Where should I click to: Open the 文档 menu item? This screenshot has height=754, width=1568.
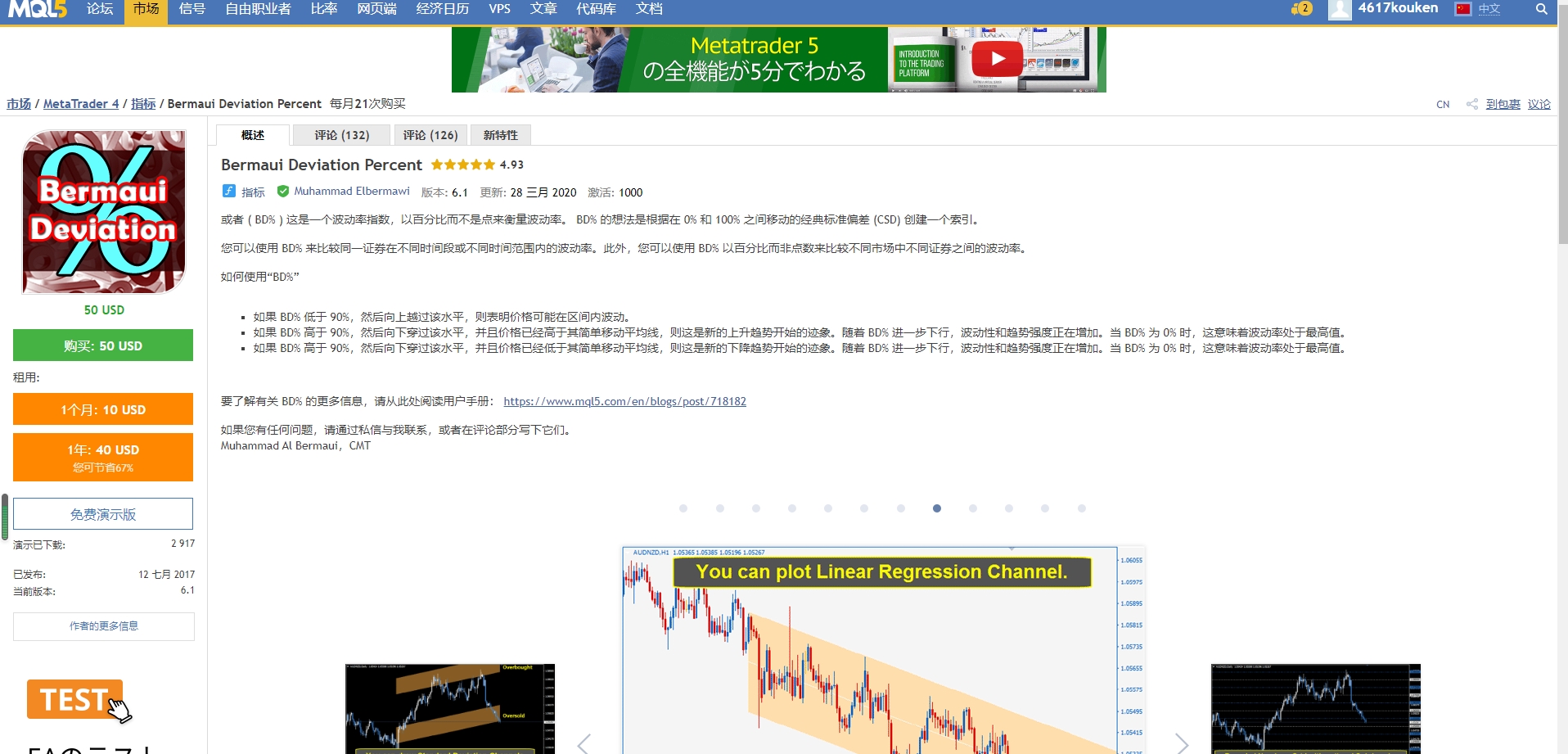click(649, 9)
